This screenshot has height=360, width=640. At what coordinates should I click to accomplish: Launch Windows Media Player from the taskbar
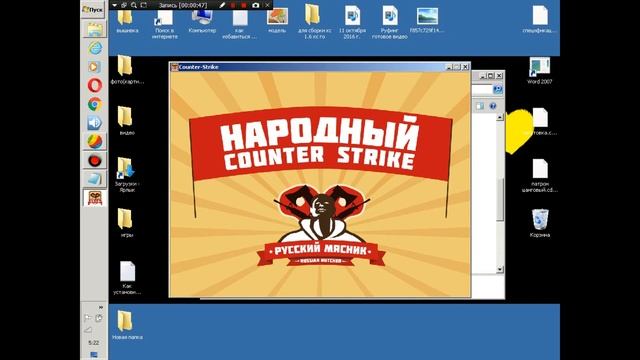coord(95,67)
